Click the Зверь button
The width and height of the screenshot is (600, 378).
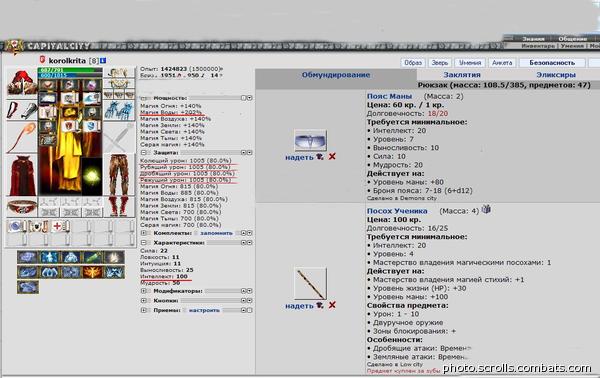click(440, 63)
